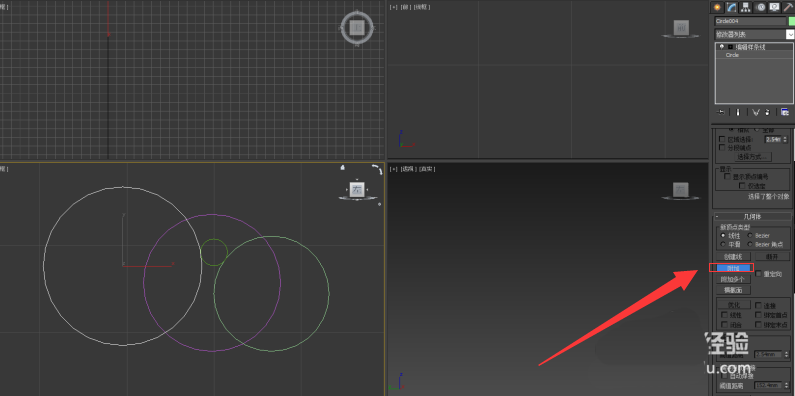
Task: Select the Bezier 角点 radio option
Action: pyautogui.click(x=750, y=244)
